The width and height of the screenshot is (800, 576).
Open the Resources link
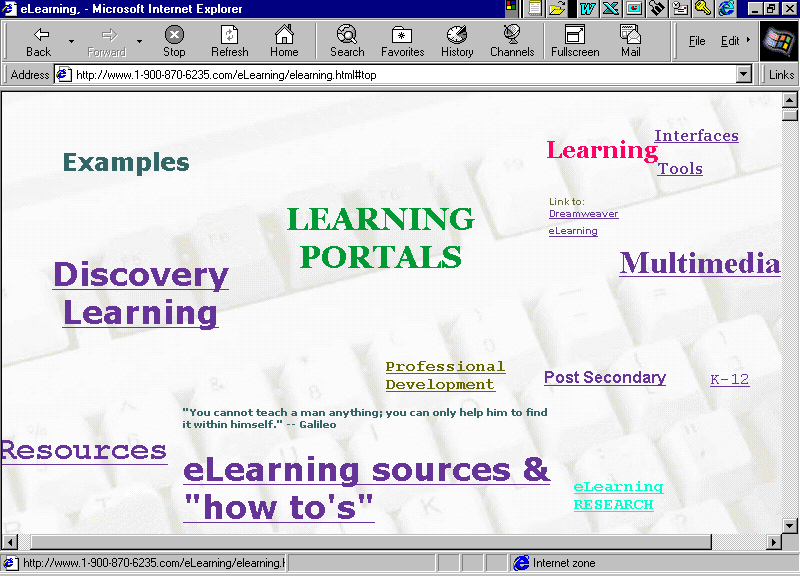click(x=84, y=451)
